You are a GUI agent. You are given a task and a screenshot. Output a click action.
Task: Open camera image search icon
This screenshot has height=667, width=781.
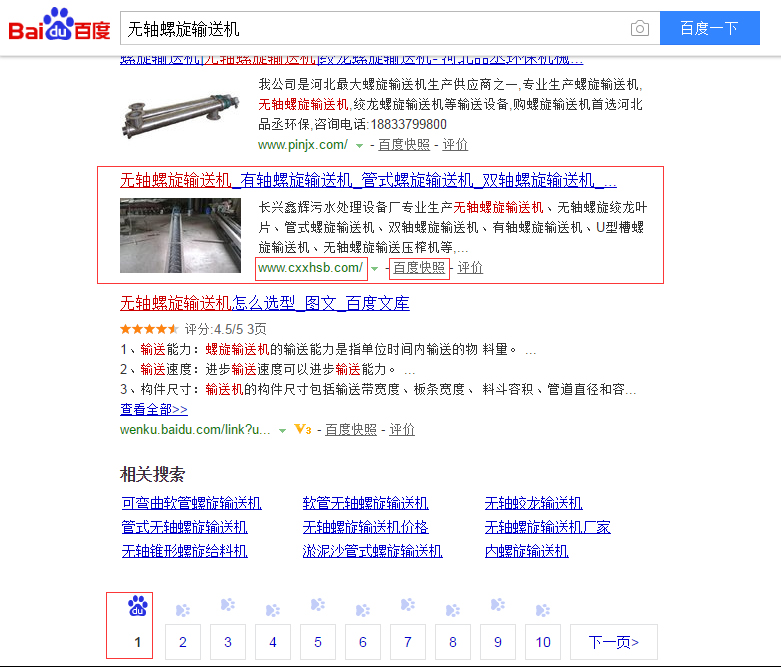(640, 28)
